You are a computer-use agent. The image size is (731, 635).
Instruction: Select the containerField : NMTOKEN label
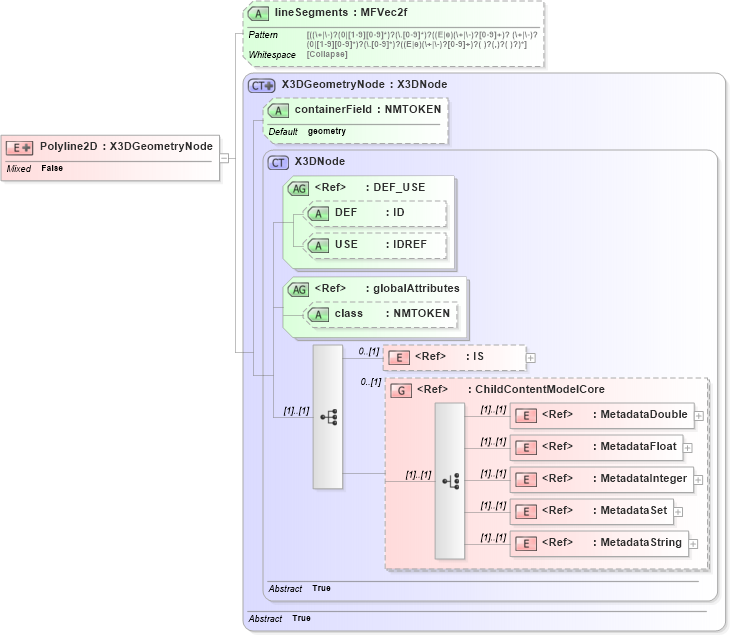368,110
